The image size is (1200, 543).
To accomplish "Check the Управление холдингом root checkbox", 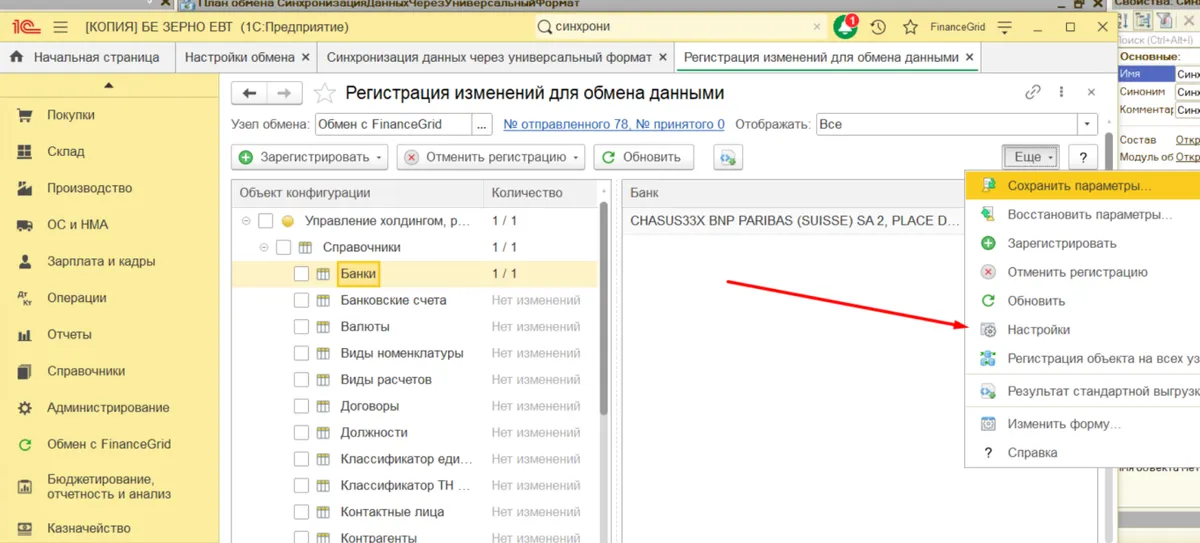I will (265, 221).
